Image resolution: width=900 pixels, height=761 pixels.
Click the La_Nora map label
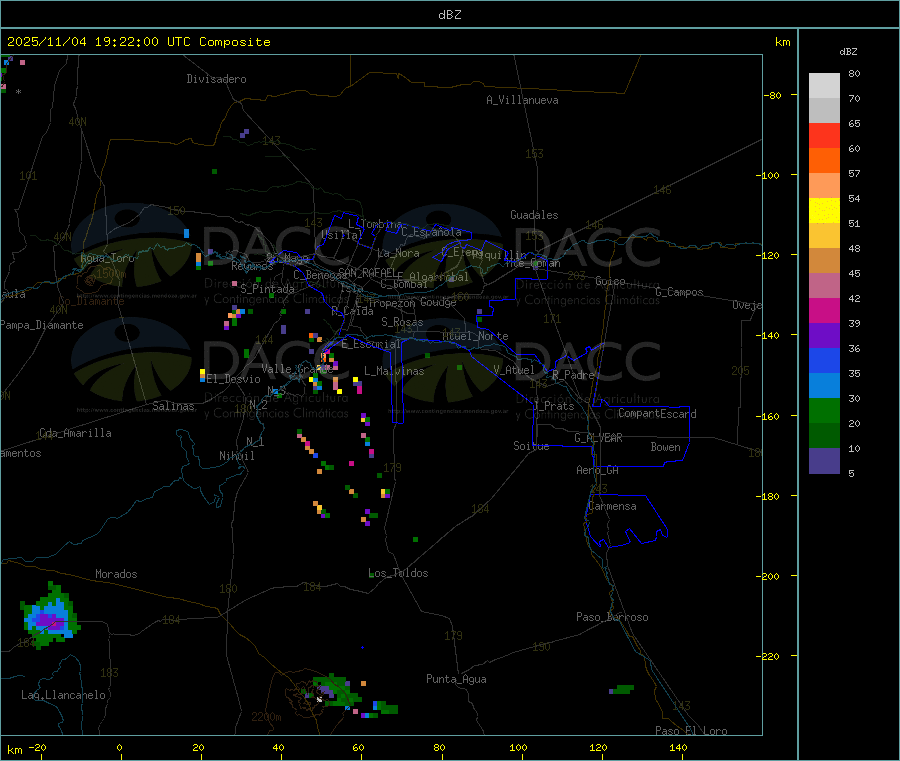398,253
